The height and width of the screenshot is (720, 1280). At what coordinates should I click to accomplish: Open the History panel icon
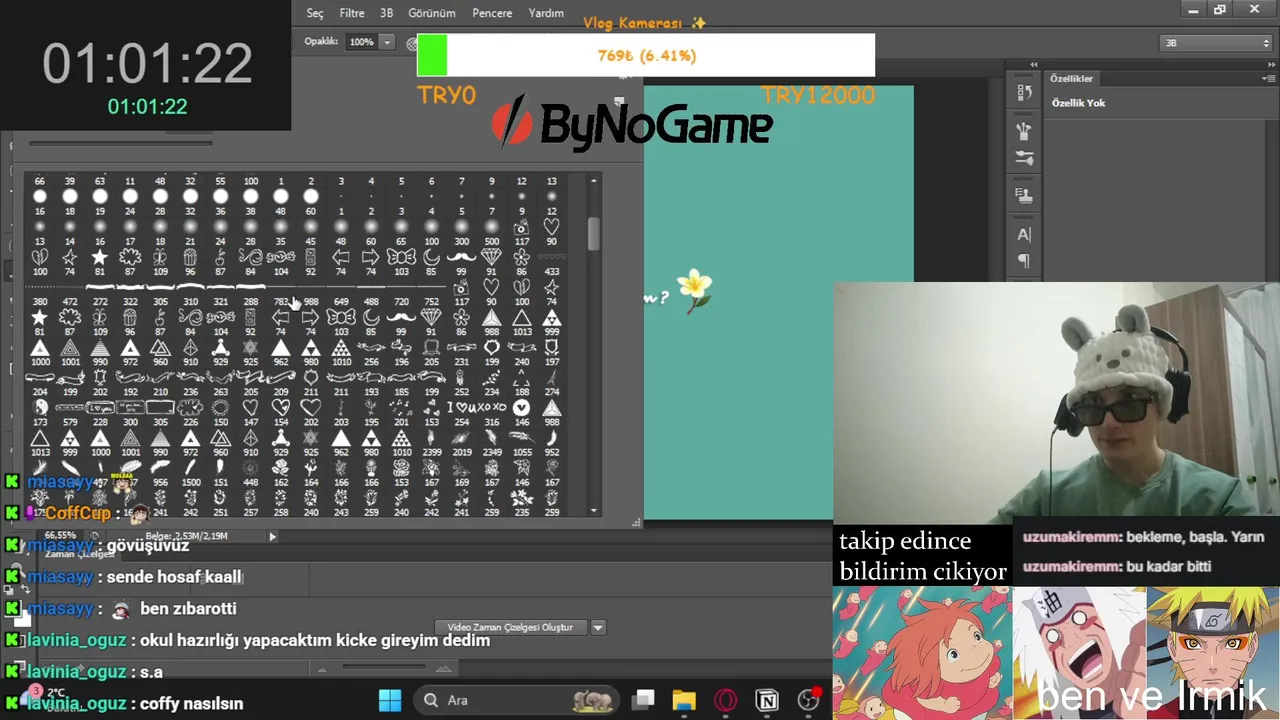click(x=1024, y=93)
